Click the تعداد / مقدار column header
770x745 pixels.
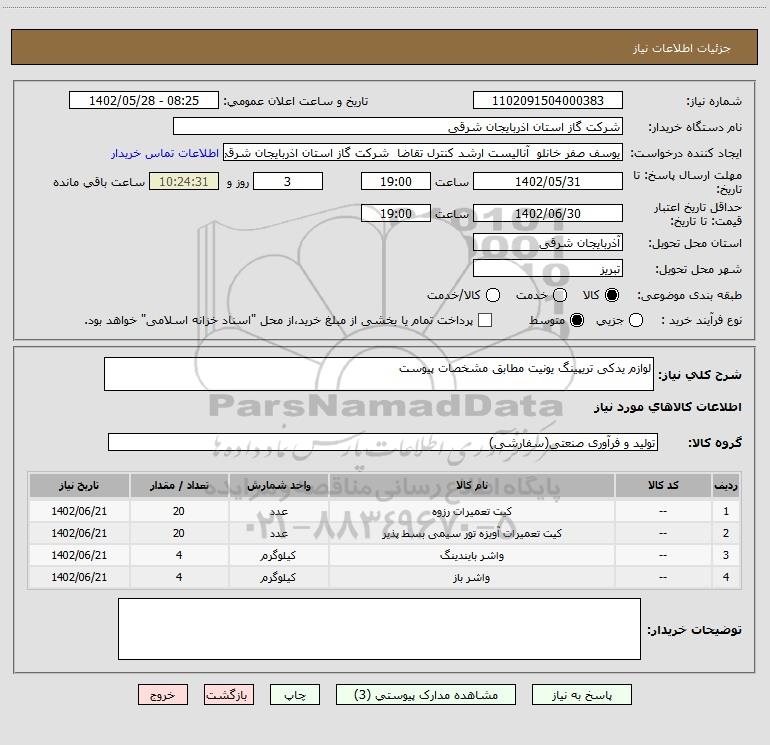[x=179, y=485]
